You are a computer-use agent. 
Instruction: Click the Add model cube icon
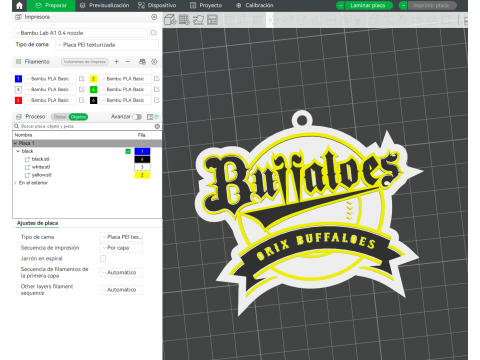pos(170,20)
